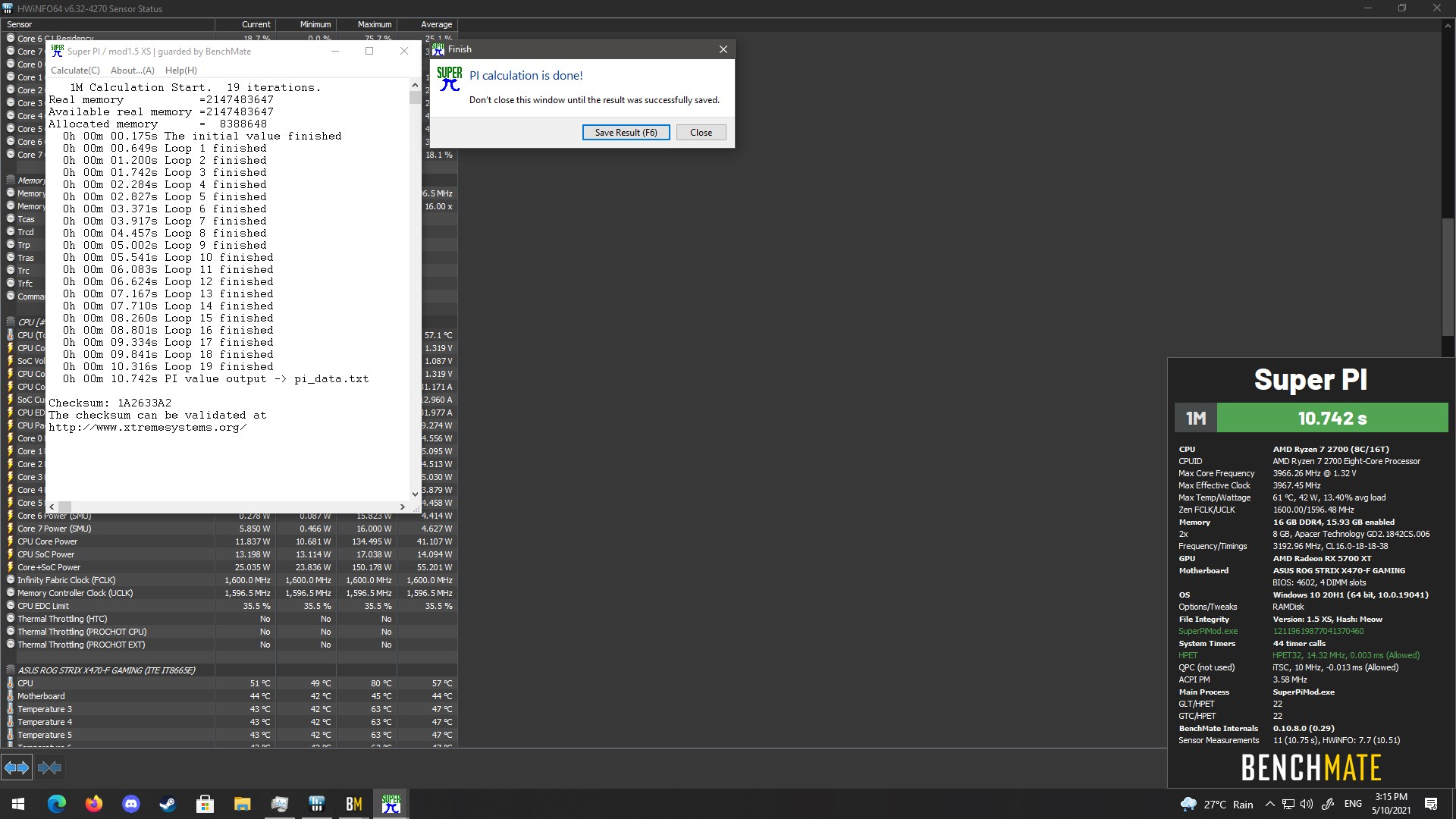Select the CPU SoC Power sensor row
Viewport: 1456px width, 819px height.
pos(229,554)
